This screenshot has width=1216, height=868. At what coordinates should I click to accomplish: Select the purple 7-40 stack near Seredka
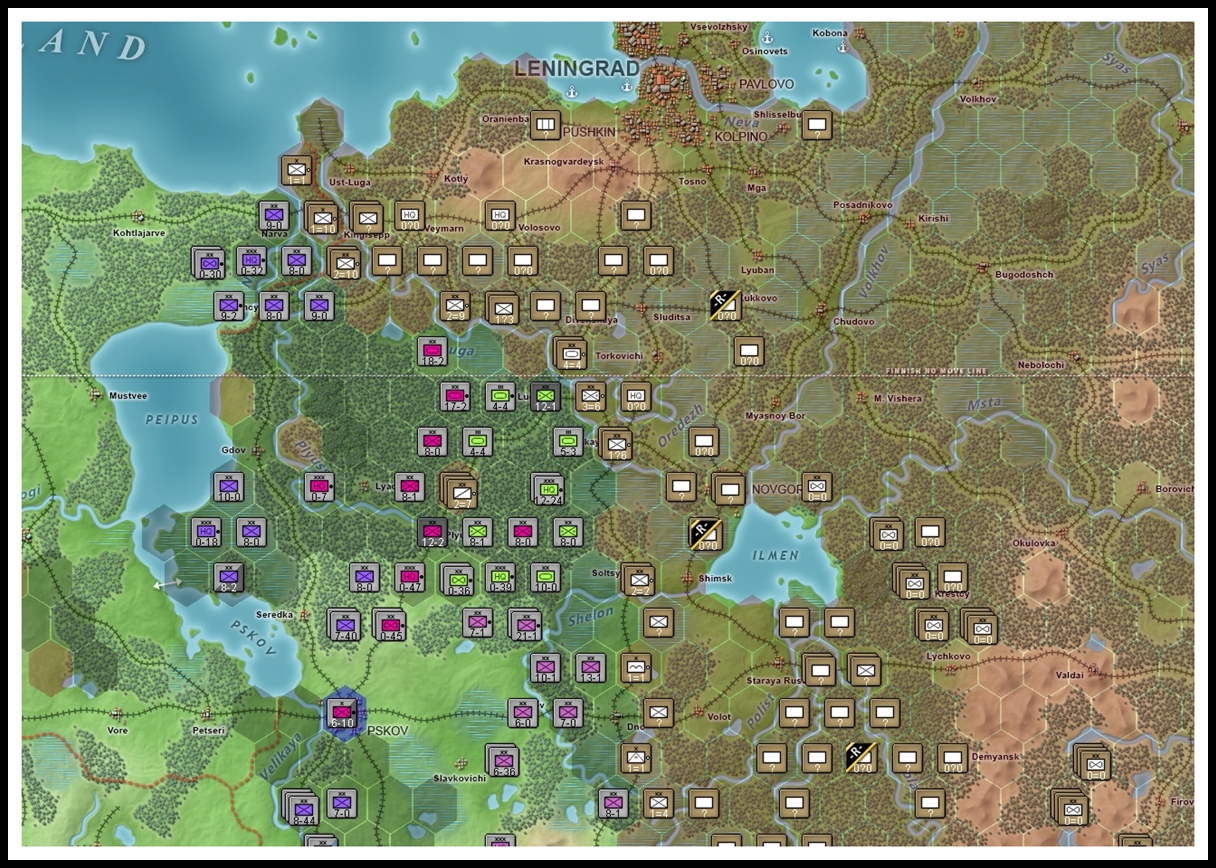(x=344, y=625)
